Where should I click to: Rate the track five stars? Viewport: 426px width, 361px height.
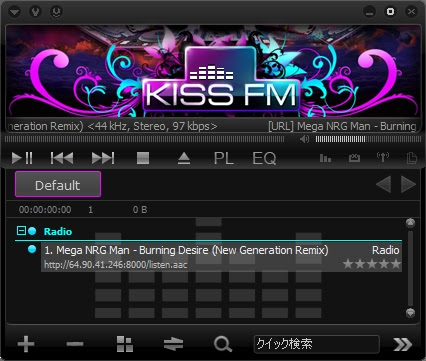pyautogui.click(x=396, y=264)
